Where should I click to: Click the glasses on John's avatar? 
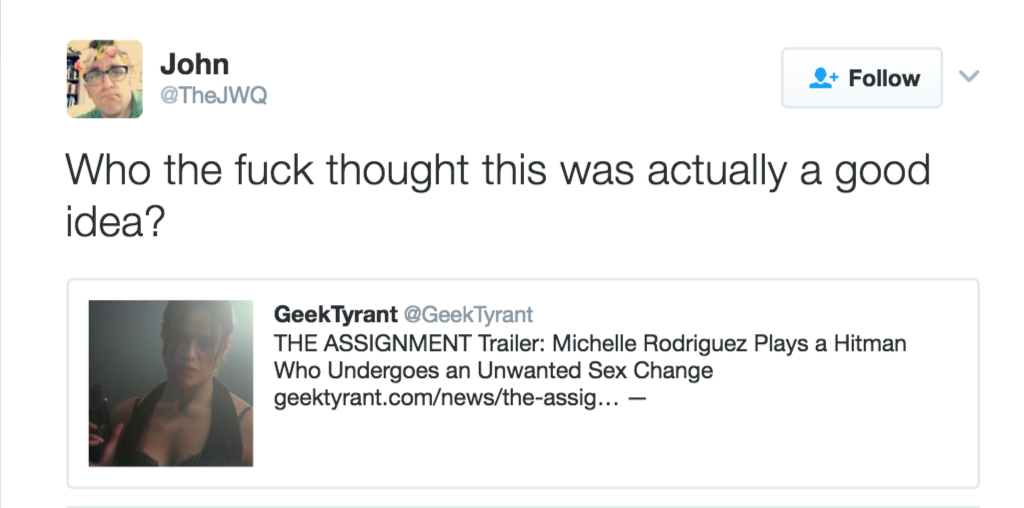105,74
